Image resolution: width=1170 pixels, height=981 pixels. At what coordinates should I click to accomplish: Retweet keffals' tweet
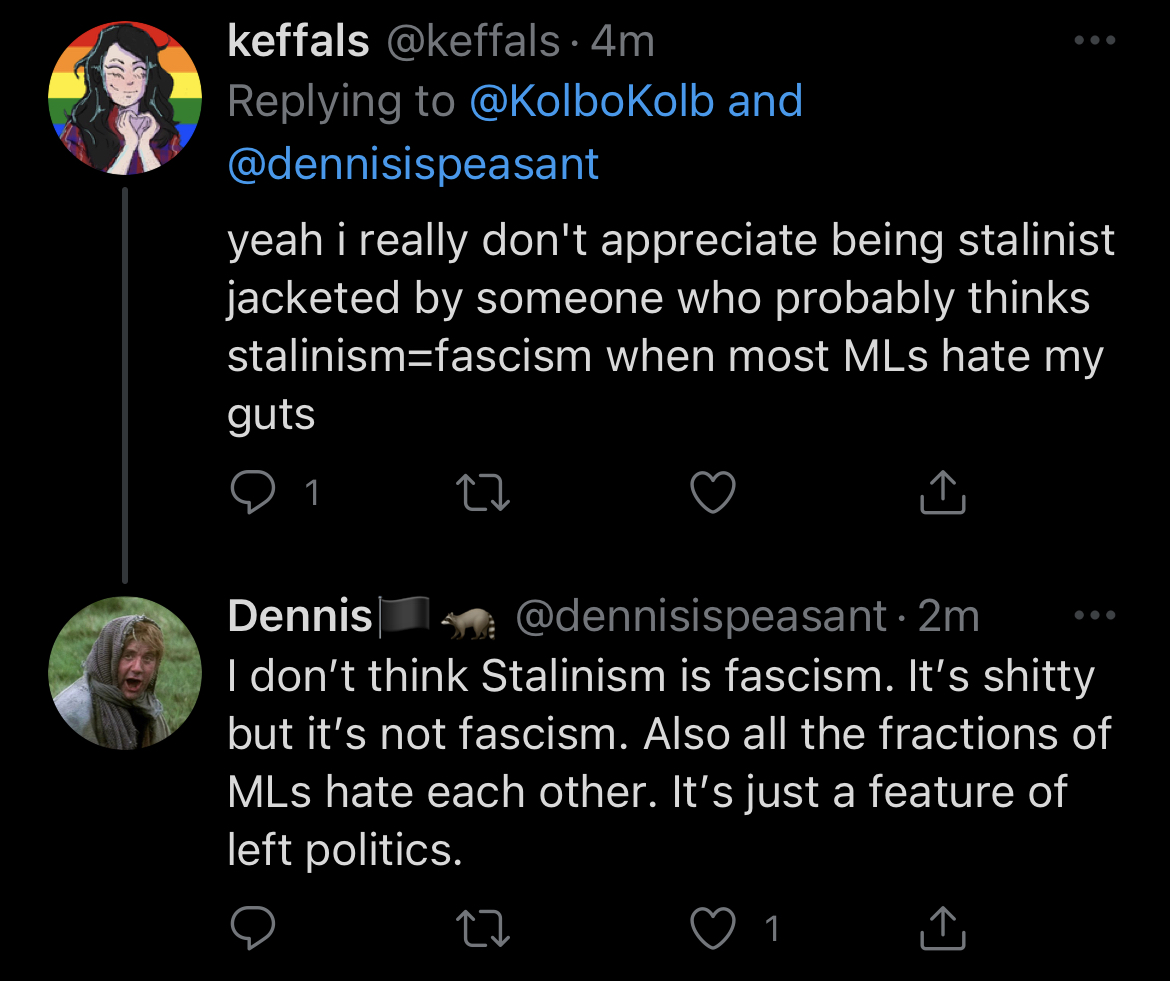click(483, 493)
